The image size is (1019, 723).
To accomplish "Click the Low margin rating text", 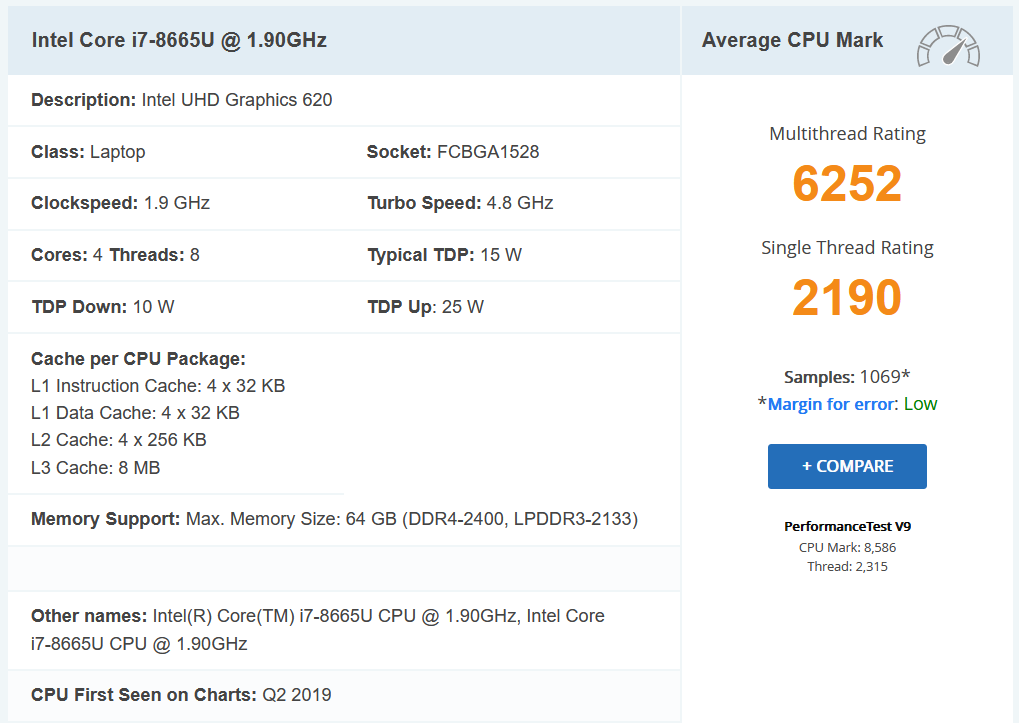I will (920, 404).
